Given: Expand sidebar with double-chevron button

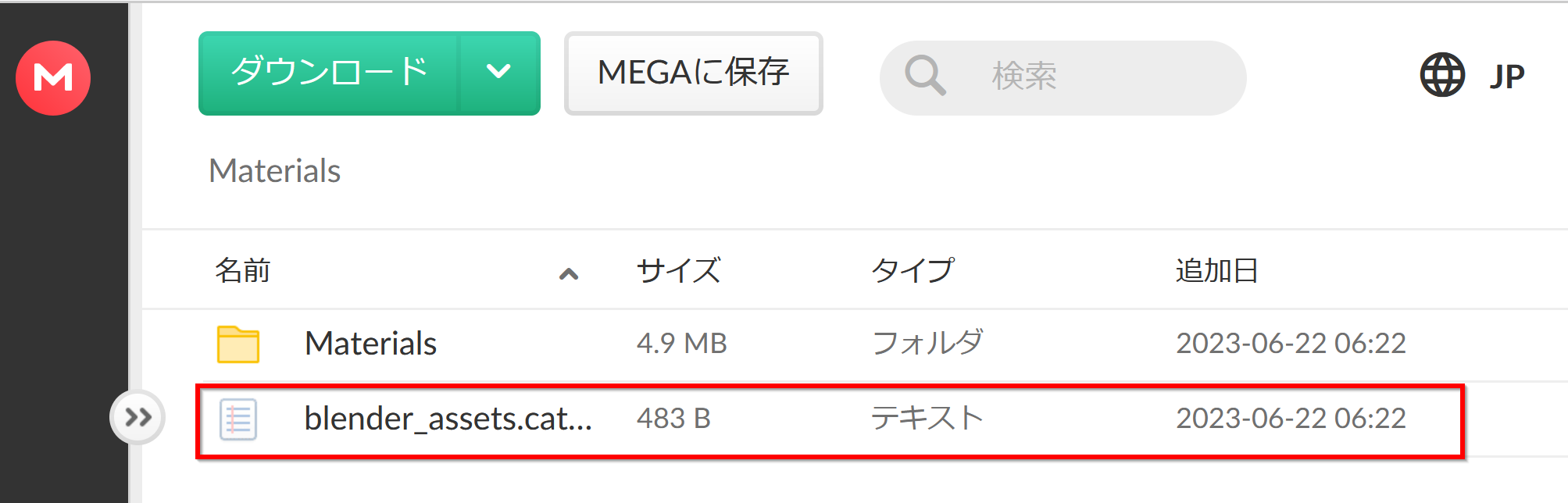Looking at the screenshot, I should point(138,417).
